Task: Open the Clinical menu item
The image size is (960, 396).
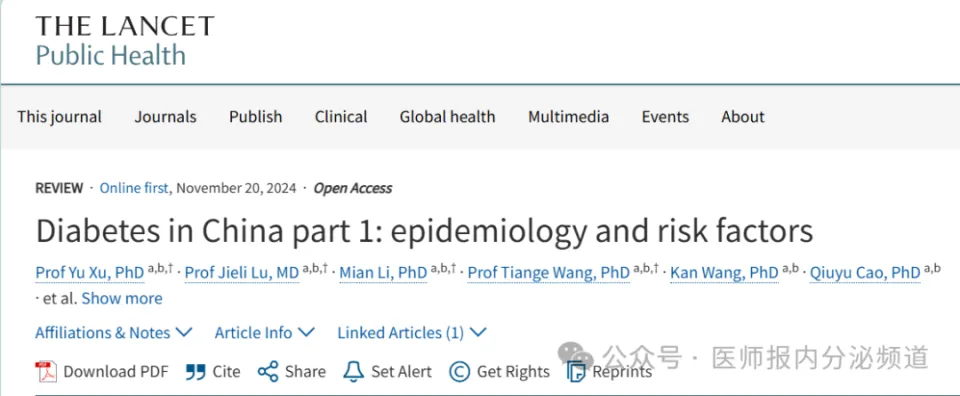Action: (341, 117)
